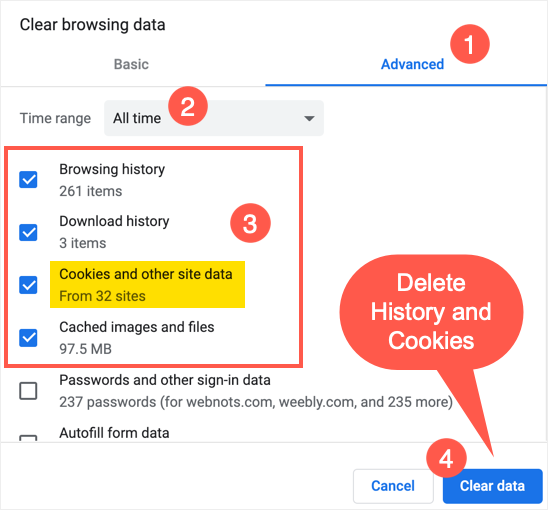This screenshot has width=548, height=510.
Task: Select the Advanced tab
Action: click(x=412, y=64)
